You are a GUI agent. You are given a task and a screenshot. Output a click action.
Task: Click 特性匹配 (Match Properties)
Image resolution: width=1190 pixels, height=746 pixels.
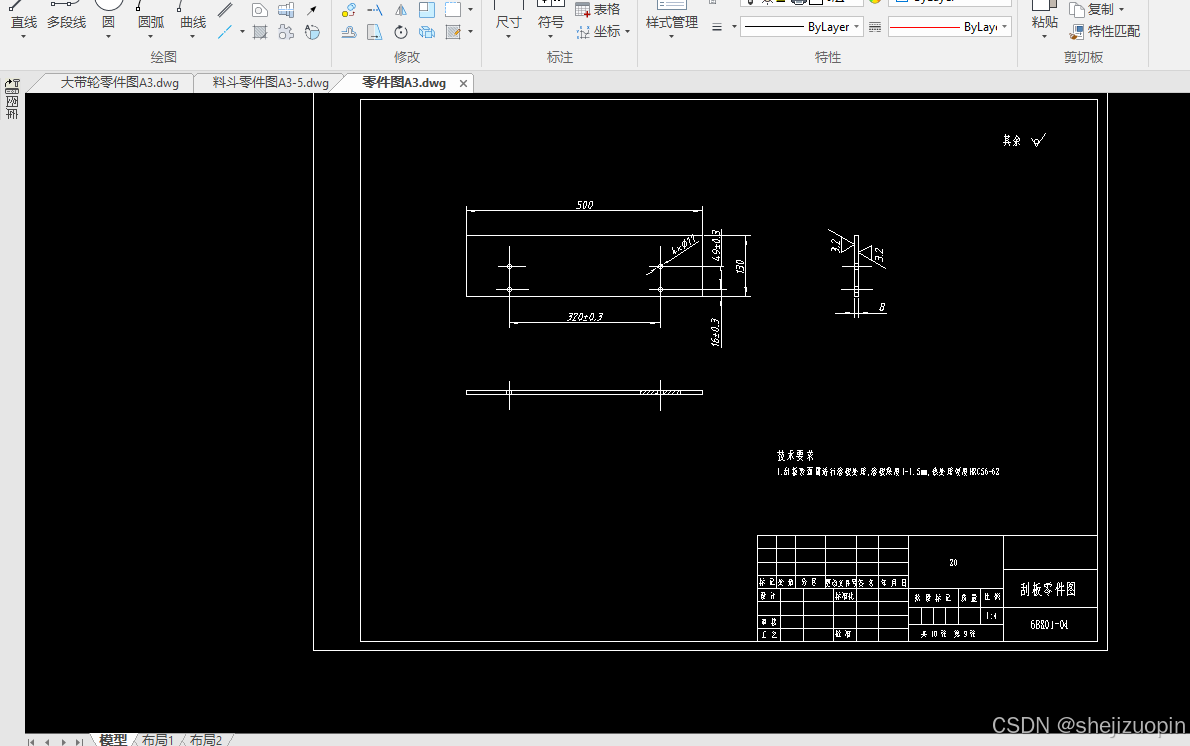coord(1105,32)
